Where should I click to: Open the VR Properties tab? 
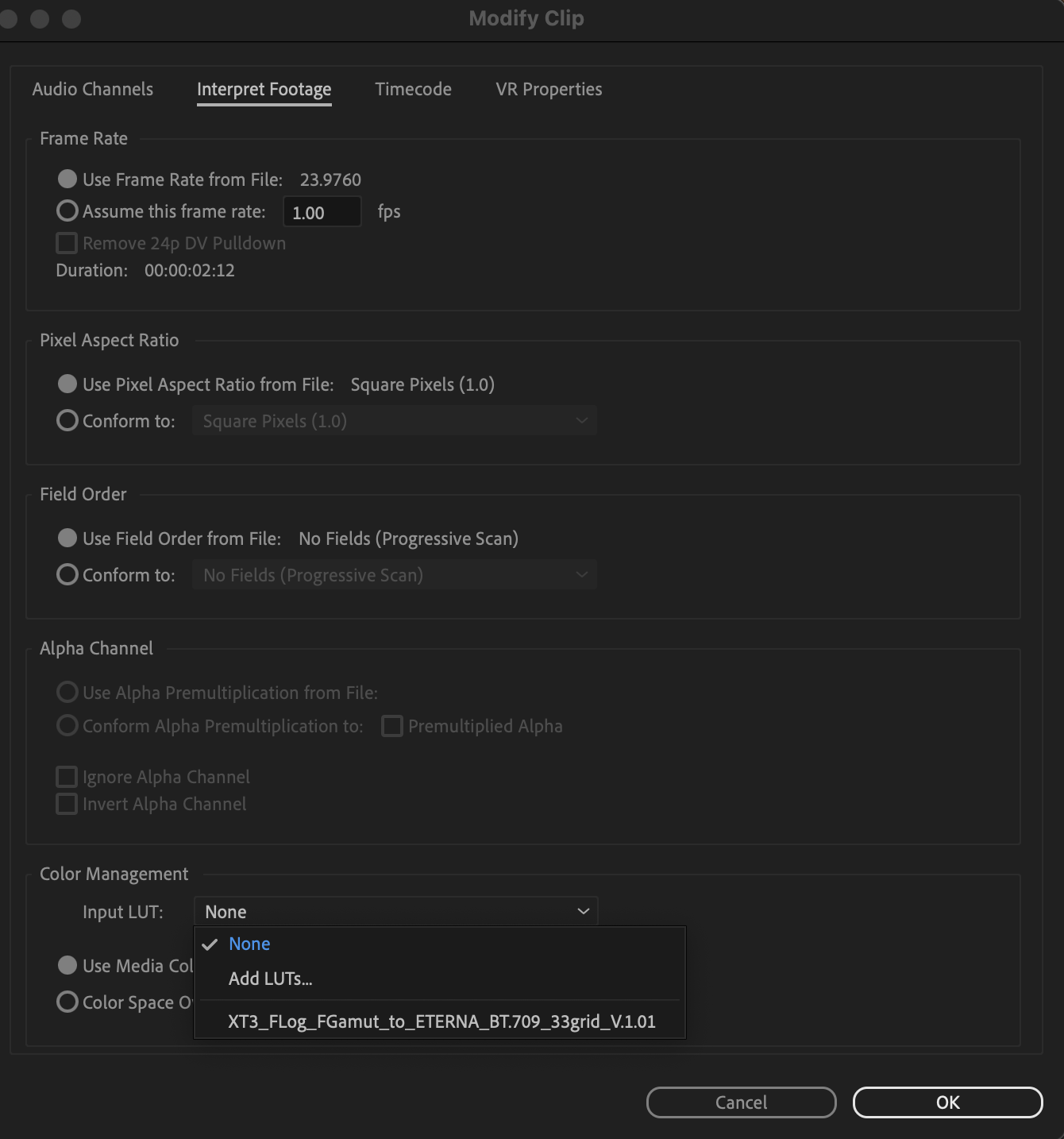(549, 89)
